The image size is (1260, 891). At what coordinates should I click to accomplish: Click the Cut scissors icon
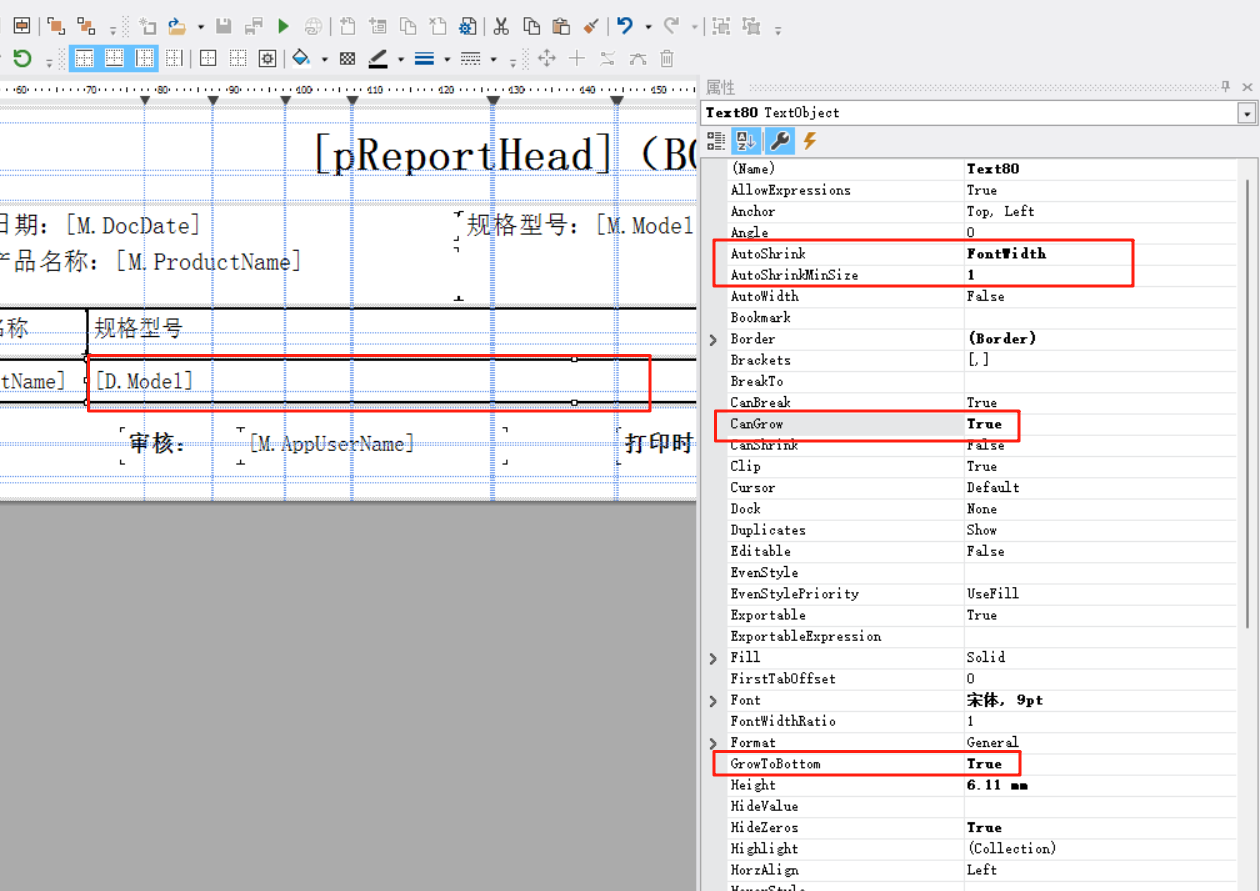tap(501, 26)
